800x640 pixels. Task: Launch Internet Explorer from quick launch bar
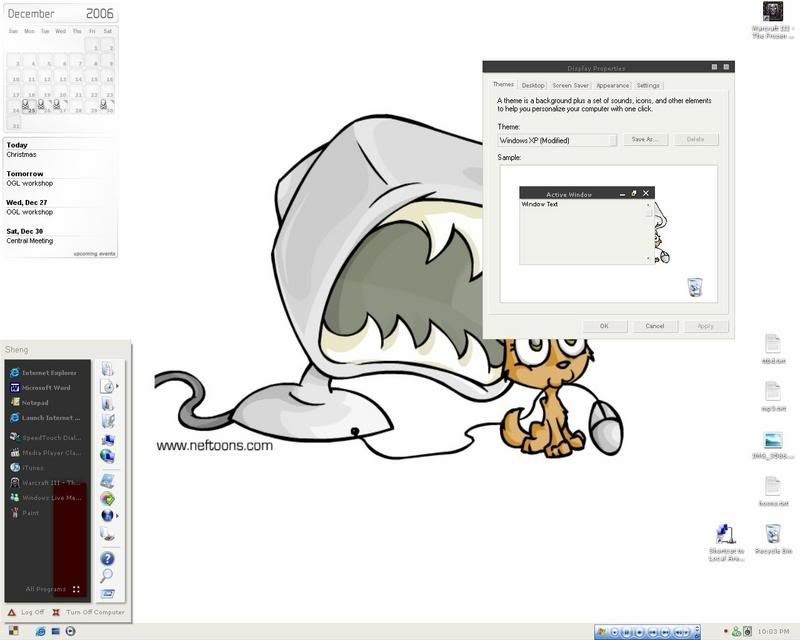pos(40,631)
